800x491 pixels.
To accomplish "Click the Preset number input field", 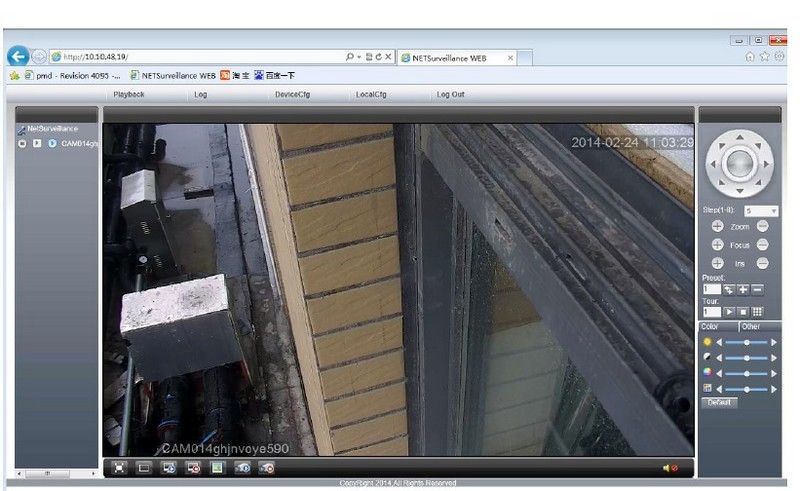I will click(712, 289).
